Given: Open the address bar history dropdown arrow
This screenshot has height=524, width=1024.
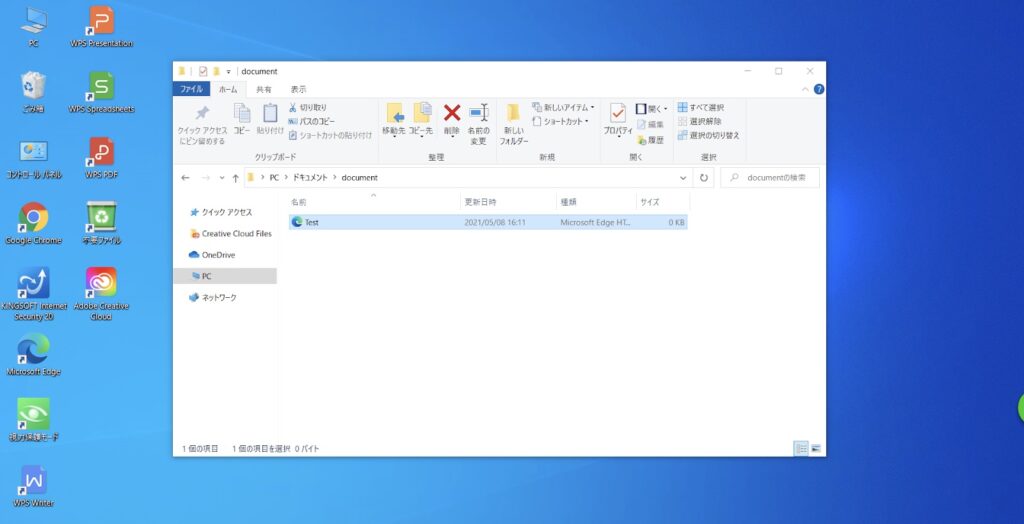Looking at the screenshot, I should pos(683,178).
